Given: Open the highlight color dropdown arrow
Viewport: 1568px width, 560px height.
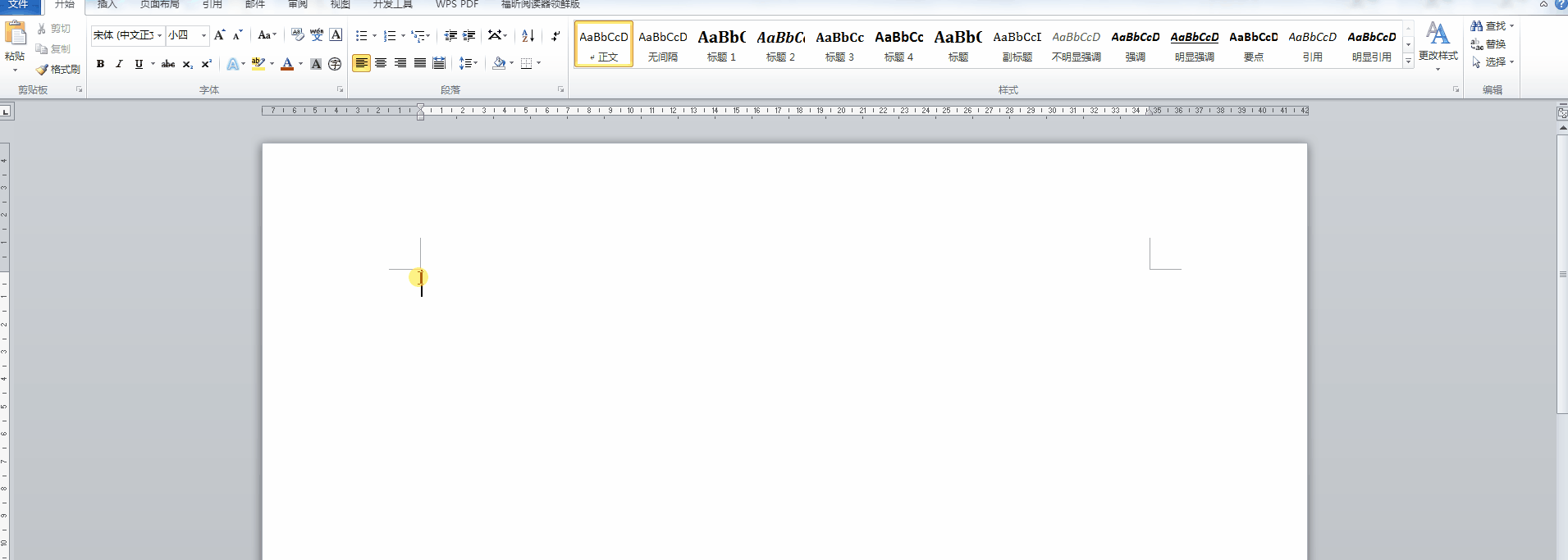Looking at the screenshot, I should 272,63.
